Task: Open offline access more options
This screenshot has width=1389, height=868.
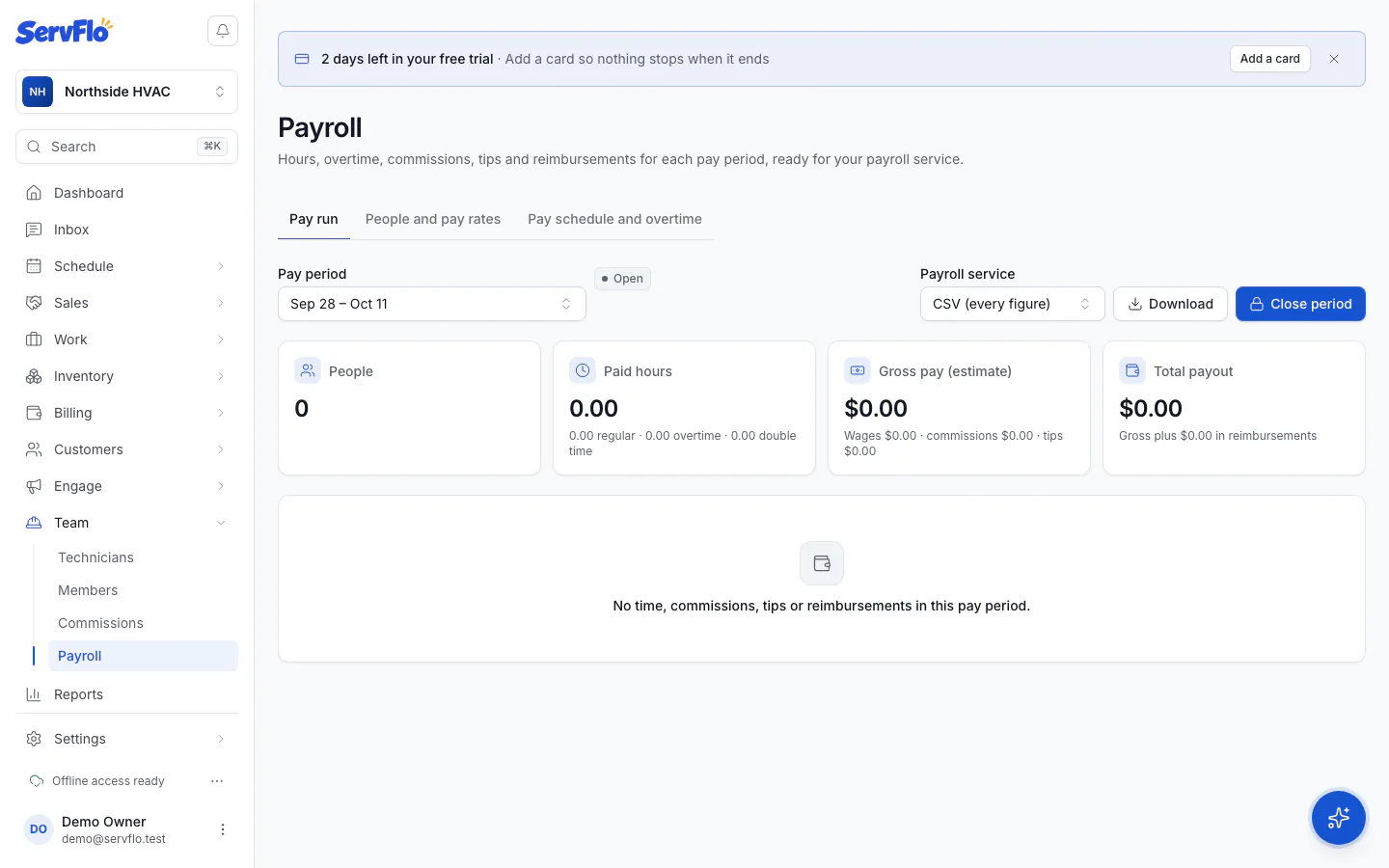Action: pyautogui.click(x=217, y=781)
